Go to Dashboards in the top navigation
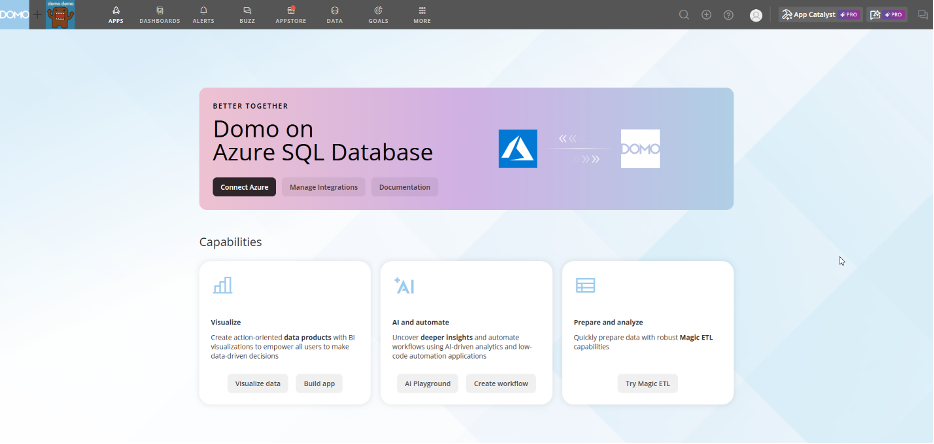The height and width of the screenshot is (444, 934). pyautogui.click(x=160, y=15)
